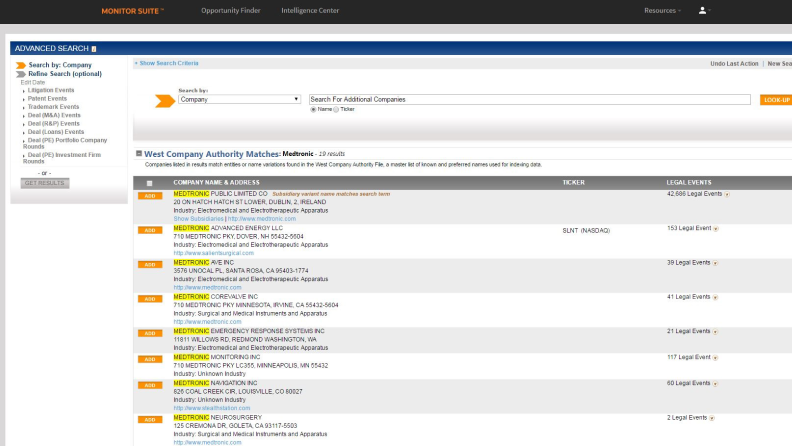This screenshot has height=446, width=792.
Task: Open the Opportunity Finder menu
Action: pos(231,11)
